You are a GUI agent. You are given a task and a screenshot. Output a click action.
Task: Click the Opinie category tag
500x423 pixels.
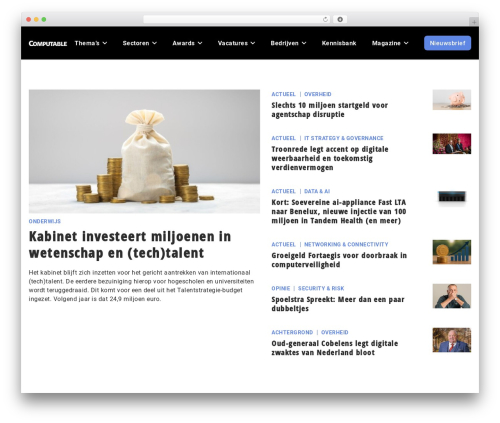[281, 289]
